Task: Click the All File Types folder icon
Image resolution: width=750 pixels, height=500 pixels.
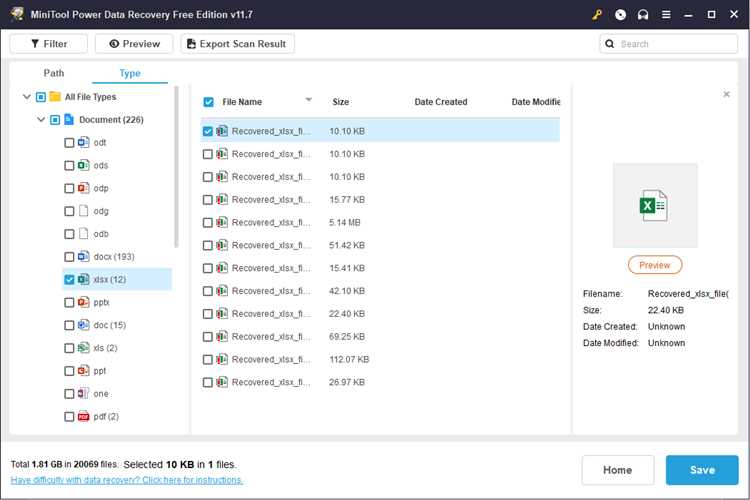Action: [55, 97]
